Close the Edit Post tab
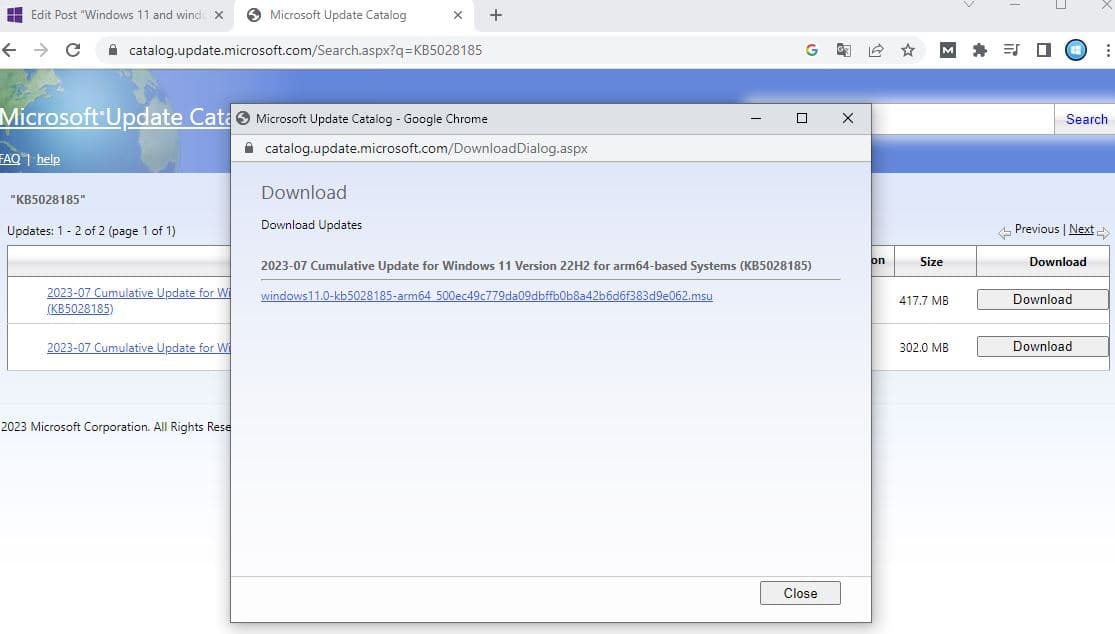 [x=218, y=15]
